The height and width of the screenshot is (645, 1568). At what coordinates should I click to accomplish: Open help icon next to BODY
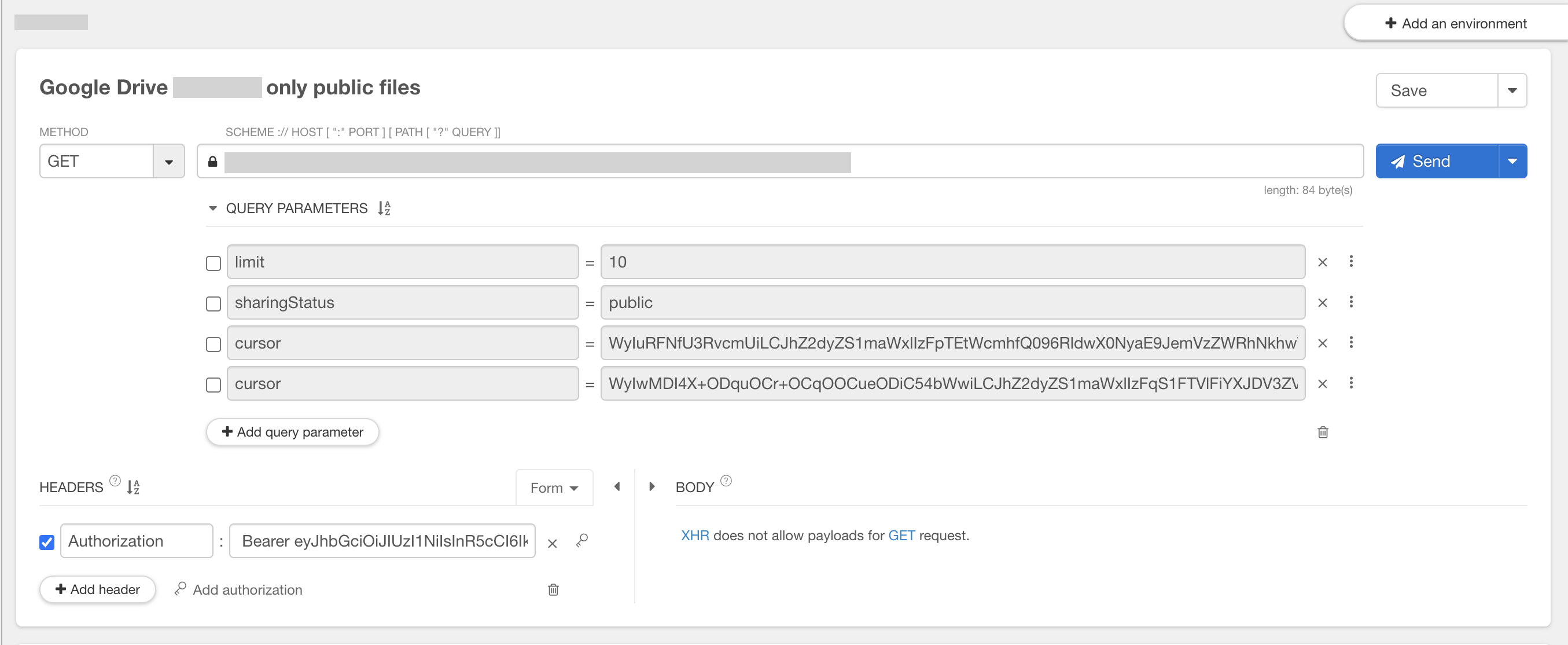pyautogui.click(x=726, y=481)
